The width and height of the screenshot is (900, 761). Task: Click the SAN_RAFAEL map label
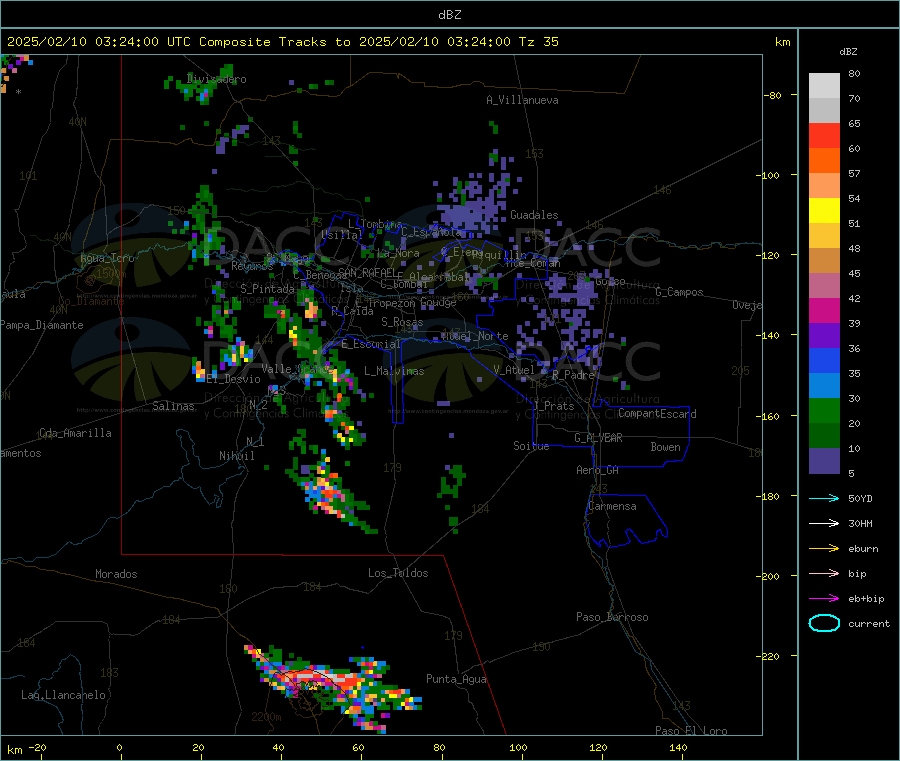coord(367,272)
